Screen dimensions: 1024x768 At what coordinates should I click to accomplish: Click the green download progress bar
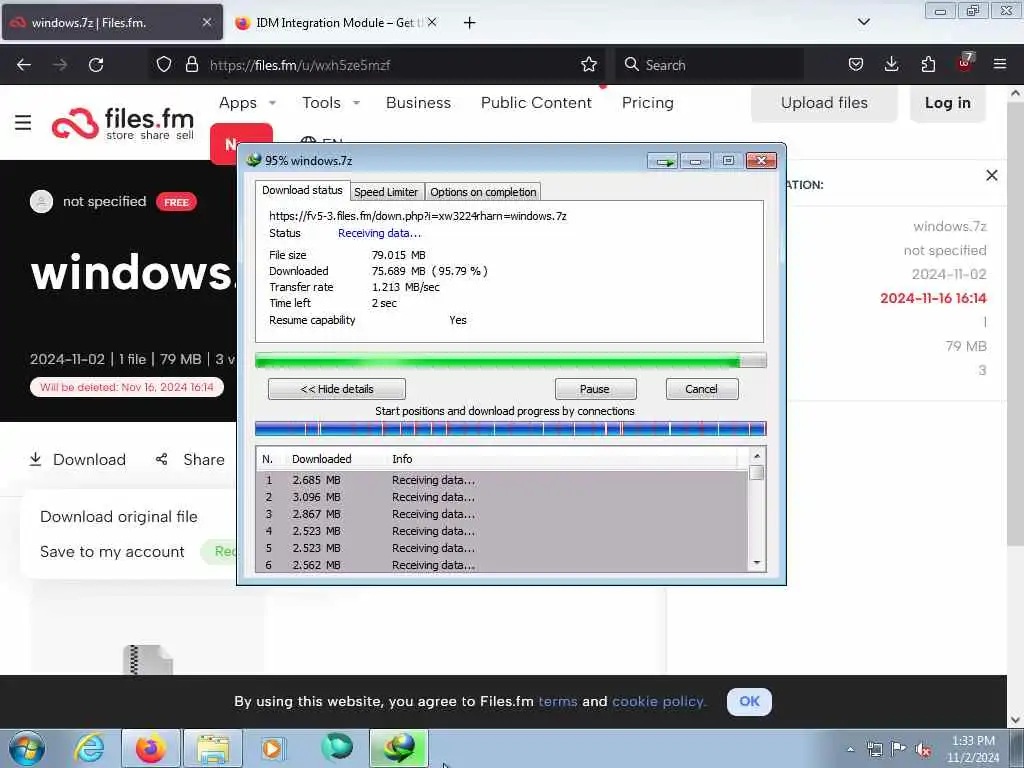click(x=511, y=360)
